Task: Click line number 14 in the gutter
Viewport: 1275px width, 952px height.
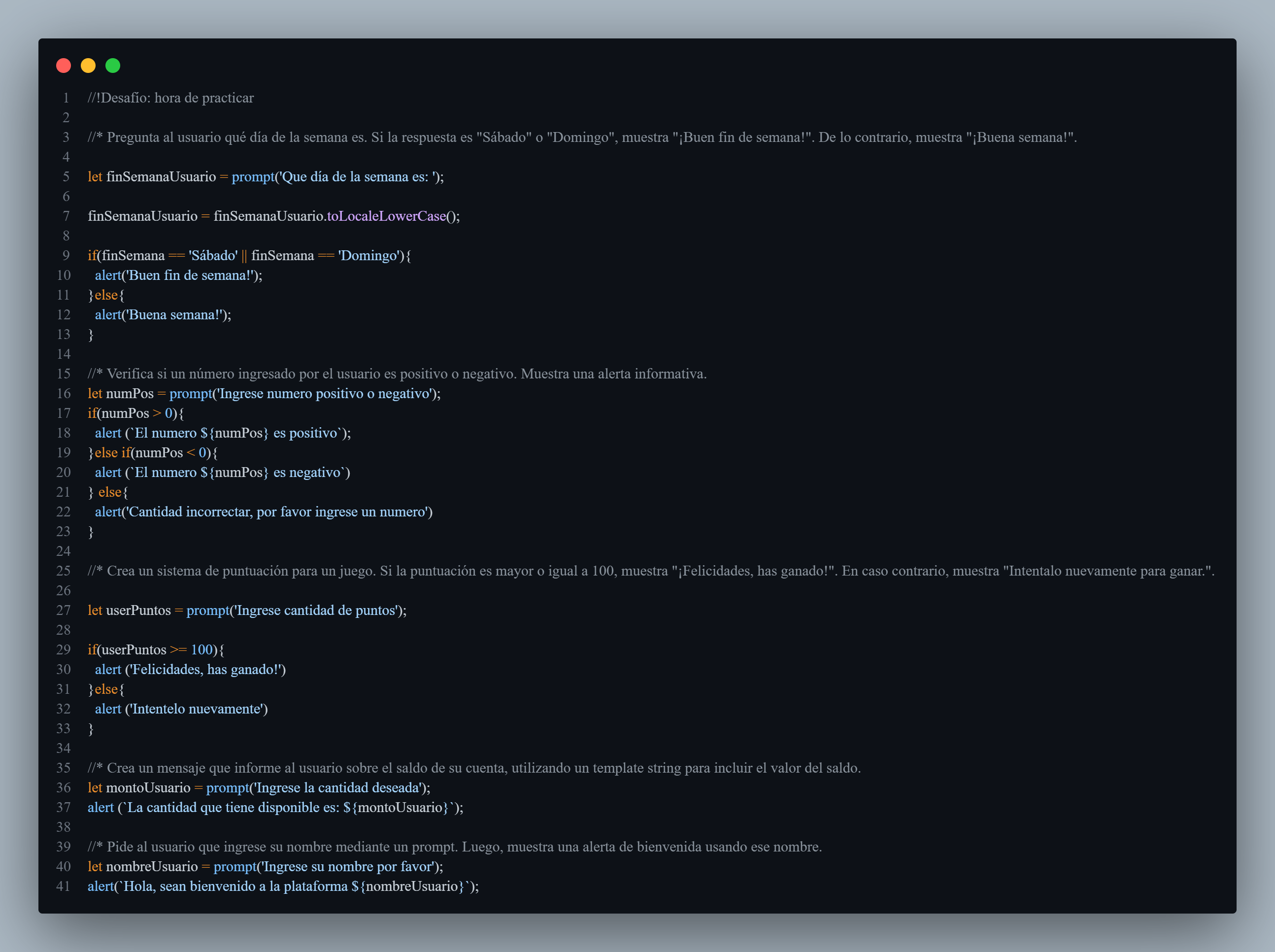Action: 64,354
